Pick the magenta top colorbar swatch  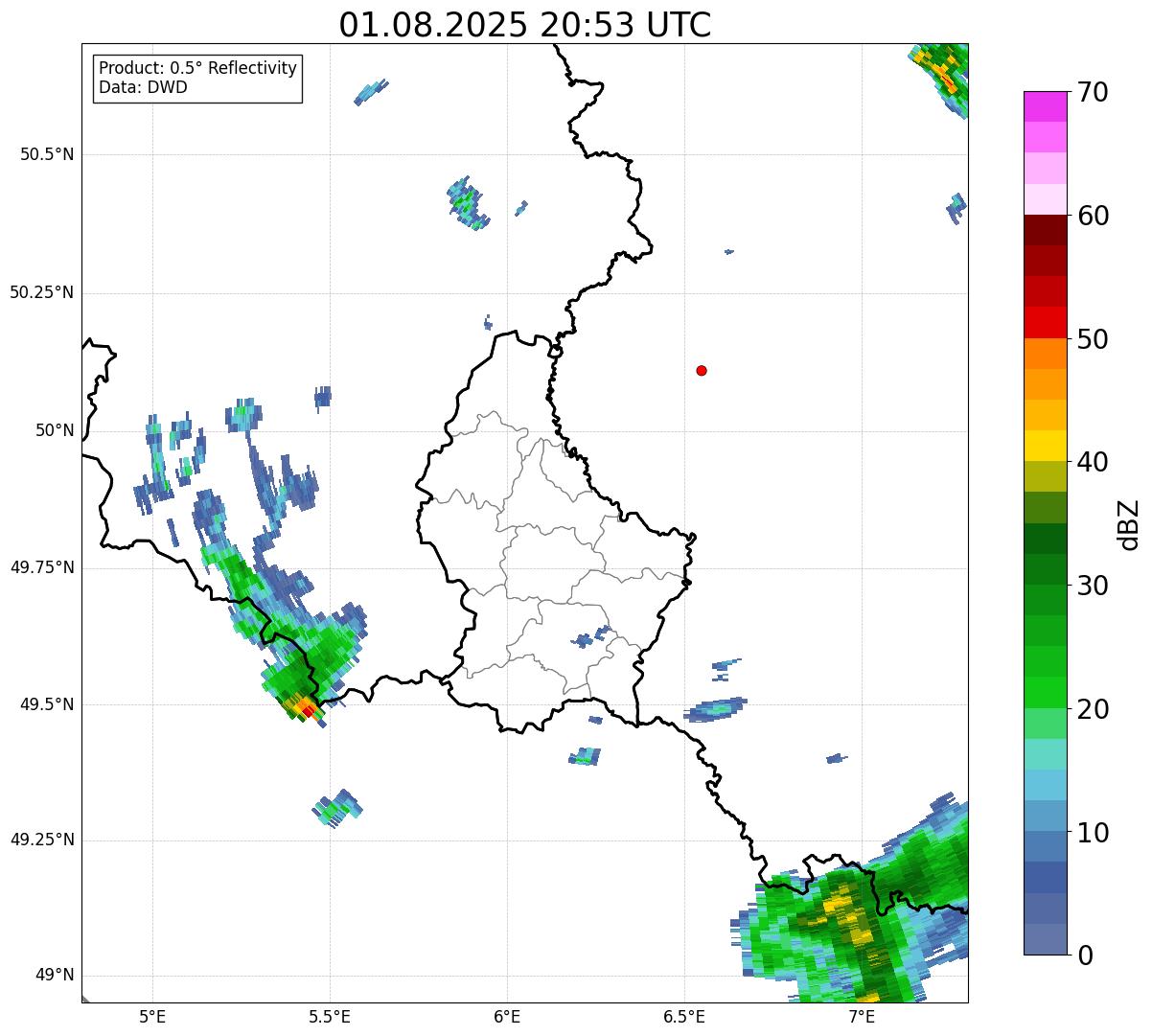pos(1045,106)
